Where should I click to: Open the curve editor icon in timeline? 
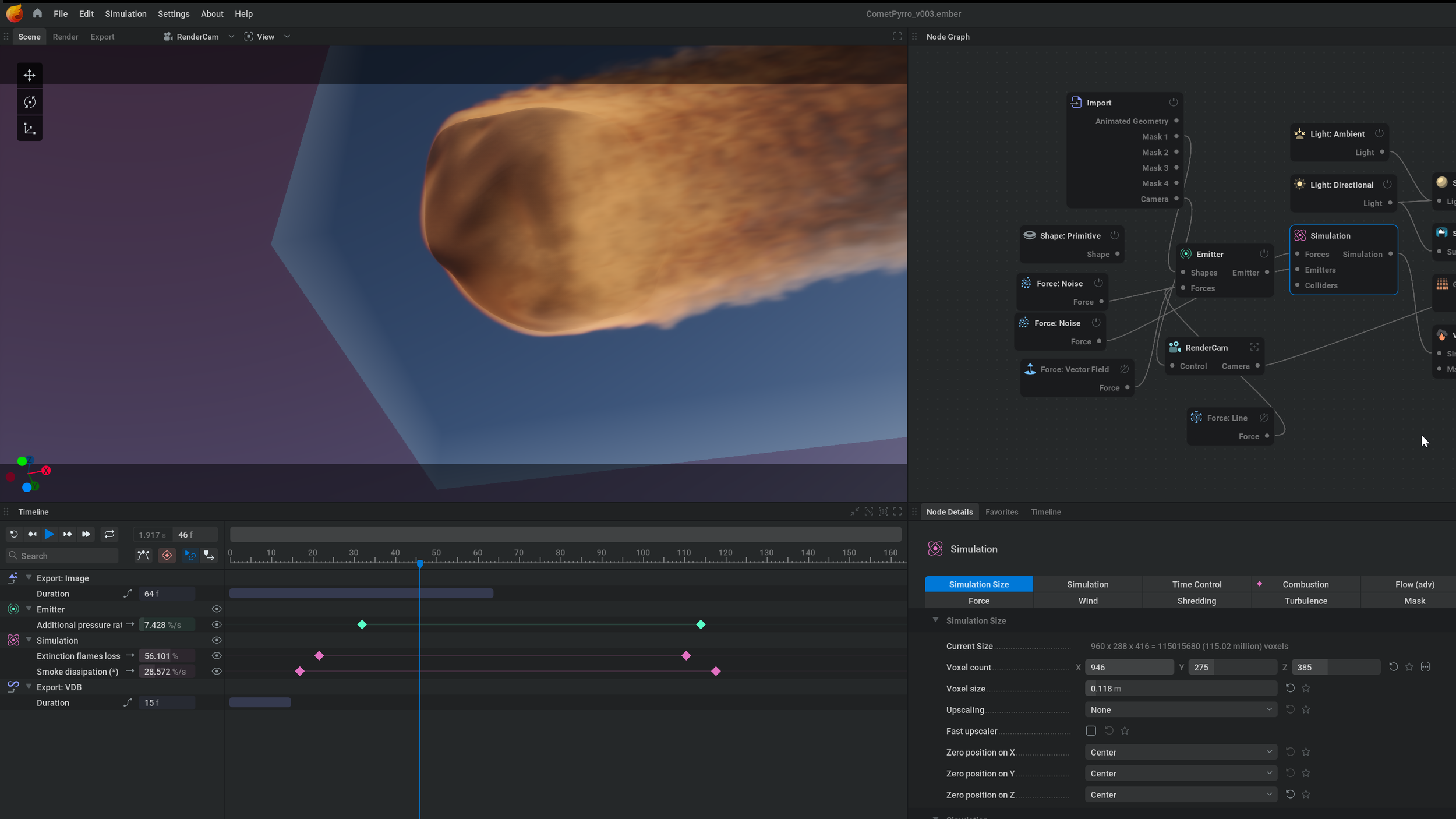(143, 555)
